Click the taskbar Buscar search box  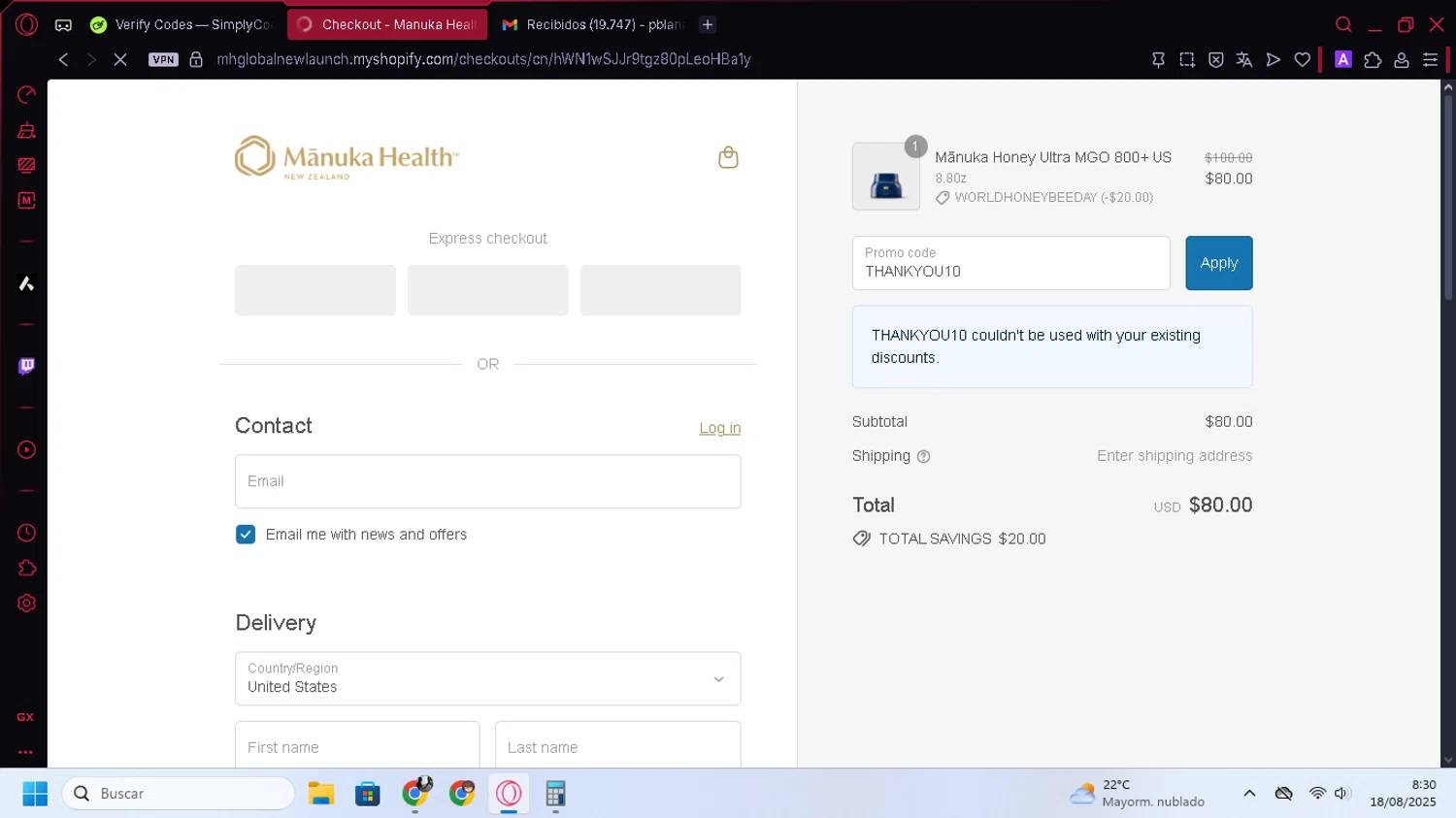179,794
